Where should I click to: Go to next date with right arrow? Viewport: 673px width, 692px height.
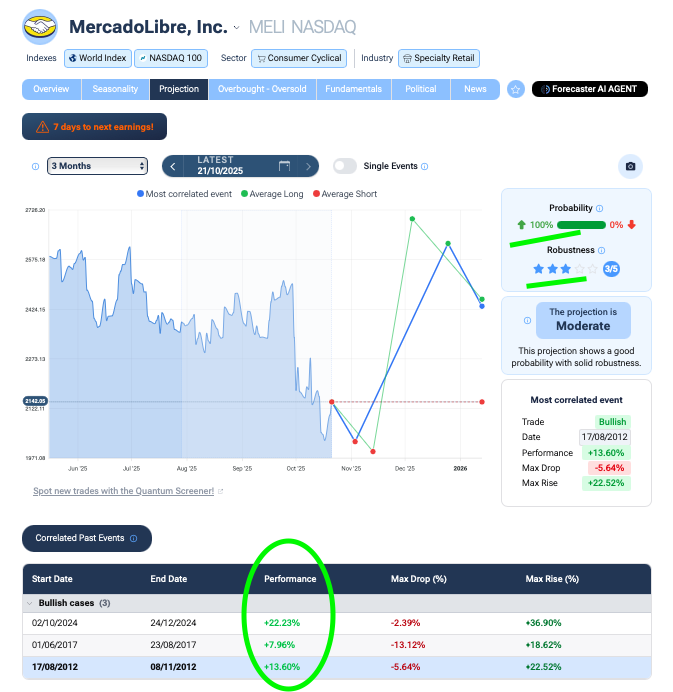(x=309, y=166)
